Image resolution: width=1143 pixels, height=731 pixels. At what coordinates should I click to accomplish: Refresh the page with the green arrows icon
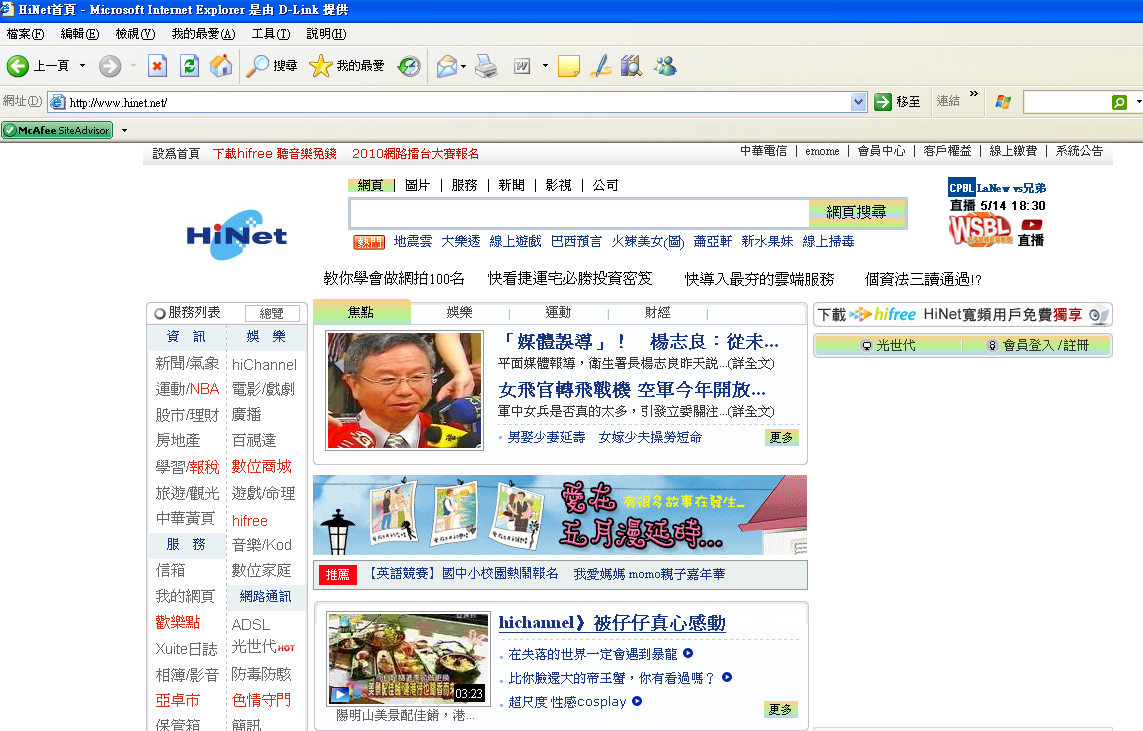click(190, 66)
